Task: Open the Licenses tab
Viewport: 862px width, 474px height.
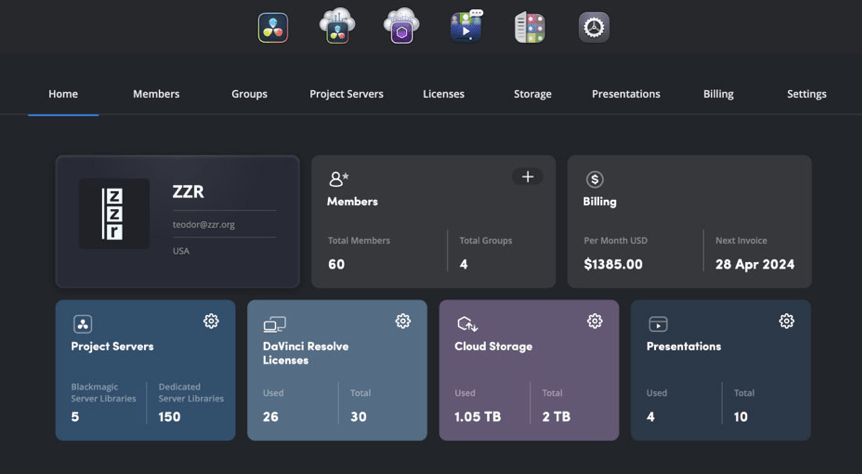Action: 444,94
